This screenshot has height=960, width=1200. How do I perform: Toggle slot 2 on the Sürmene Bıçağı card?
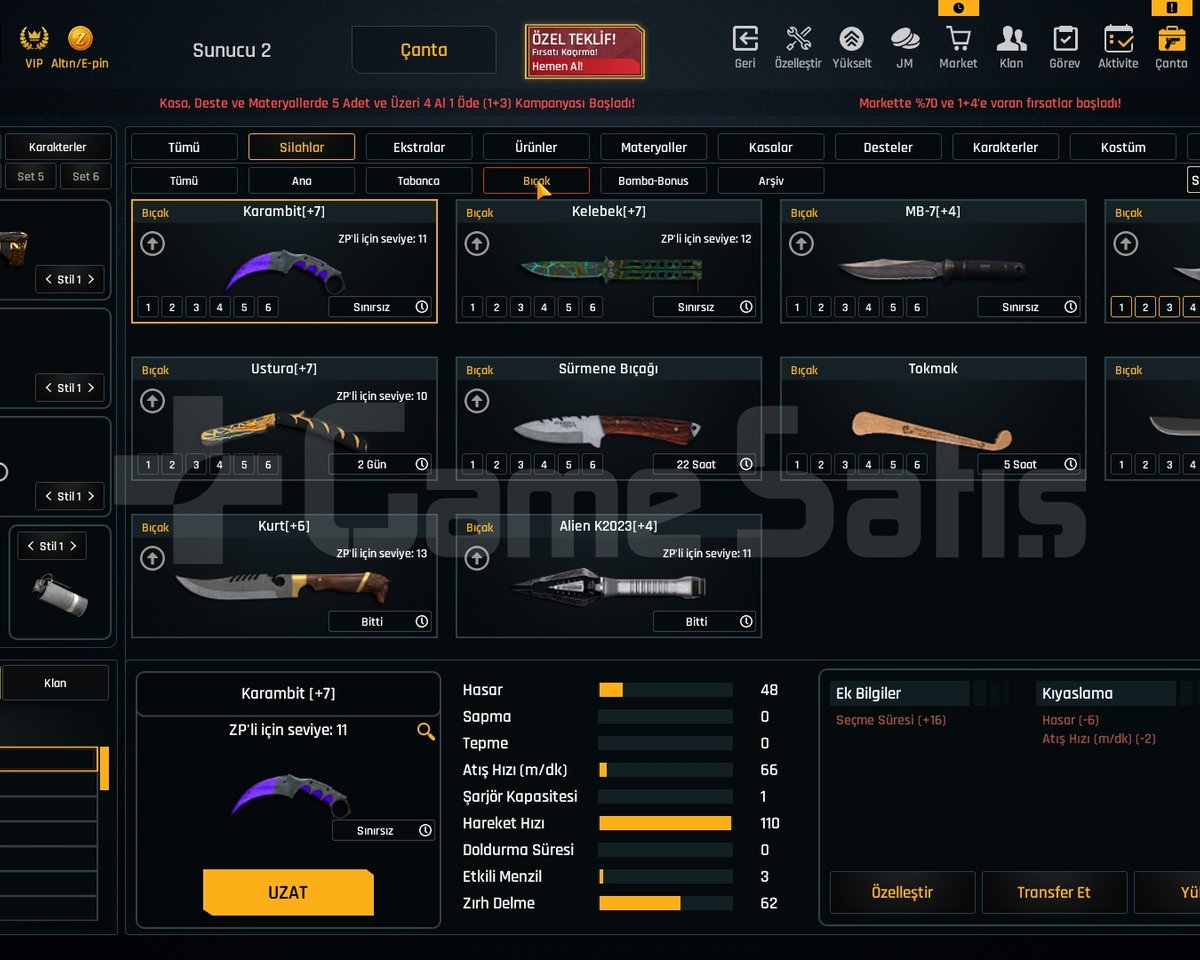497,464
